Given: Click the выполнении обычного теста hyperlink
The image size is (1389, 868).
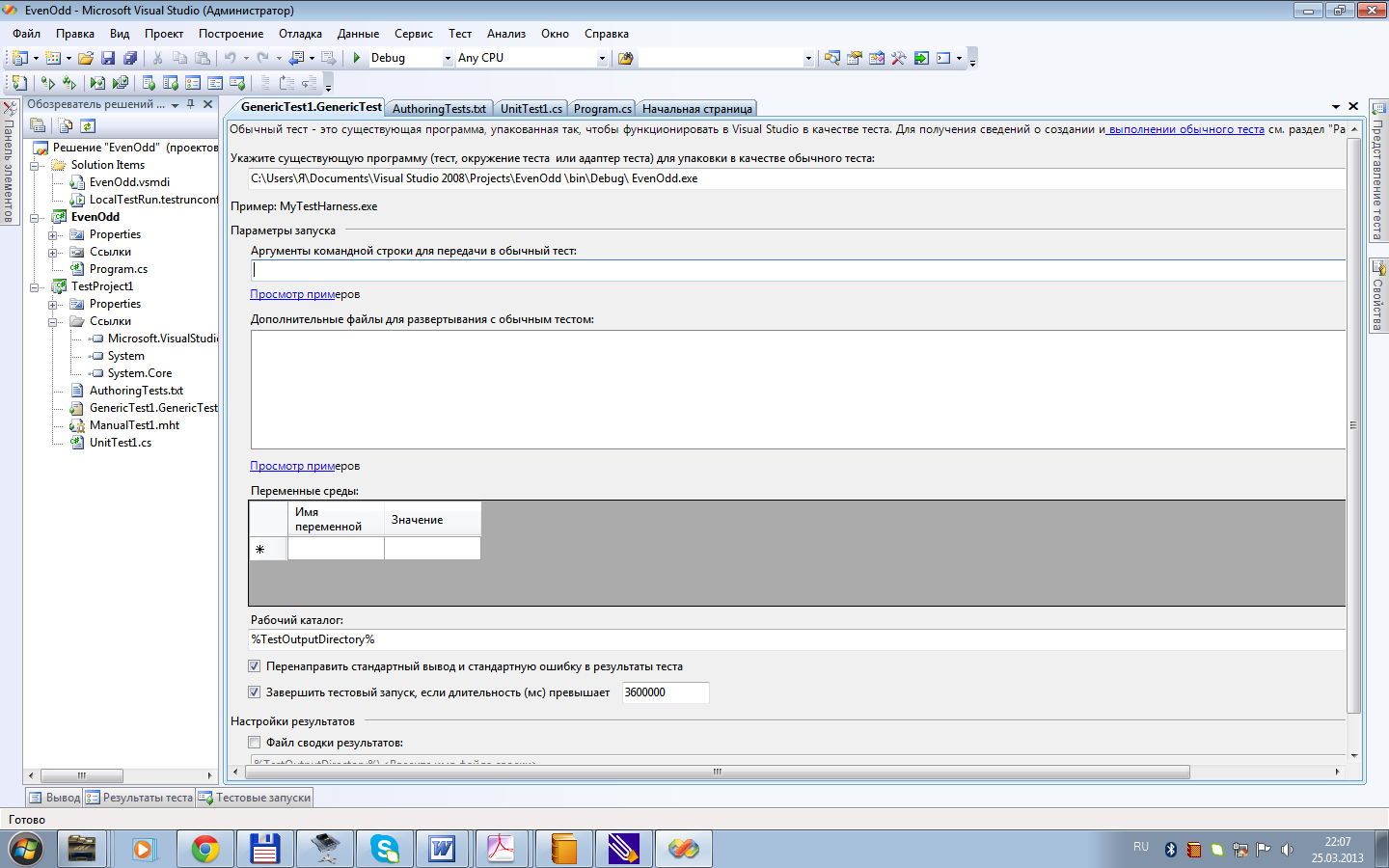Looking at the screenshot, I should tap(1185, 129).
